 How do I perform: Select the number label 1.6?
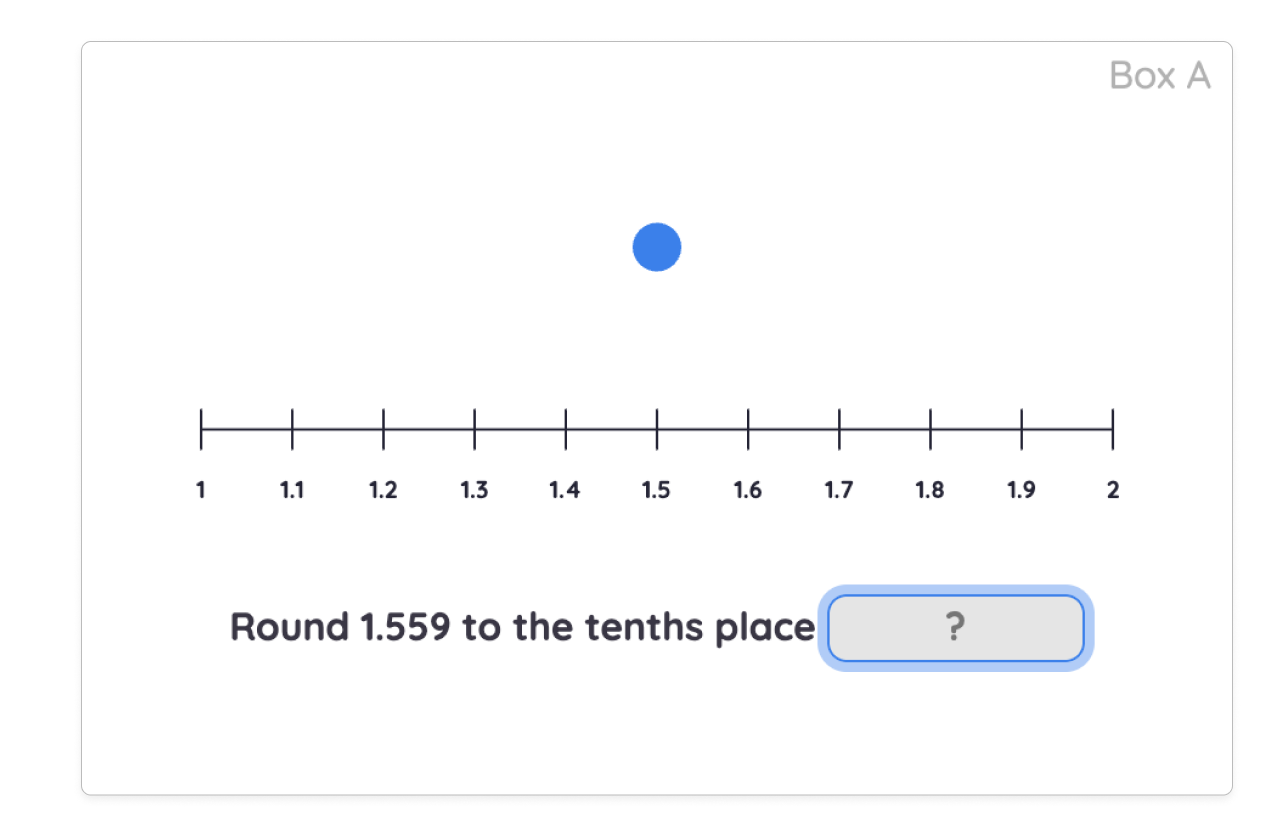click(747, 490)
